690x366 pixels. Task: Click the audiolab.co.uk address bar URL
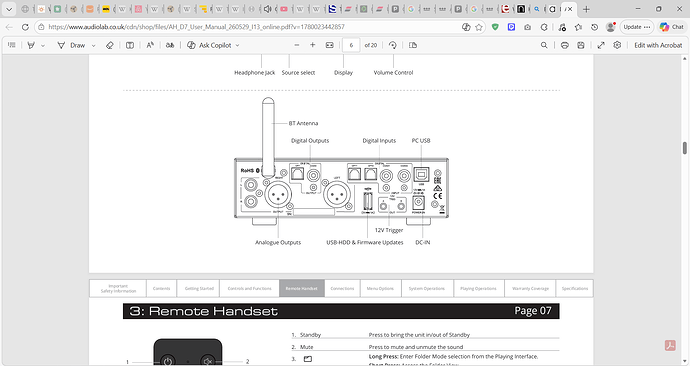[196, 27]
